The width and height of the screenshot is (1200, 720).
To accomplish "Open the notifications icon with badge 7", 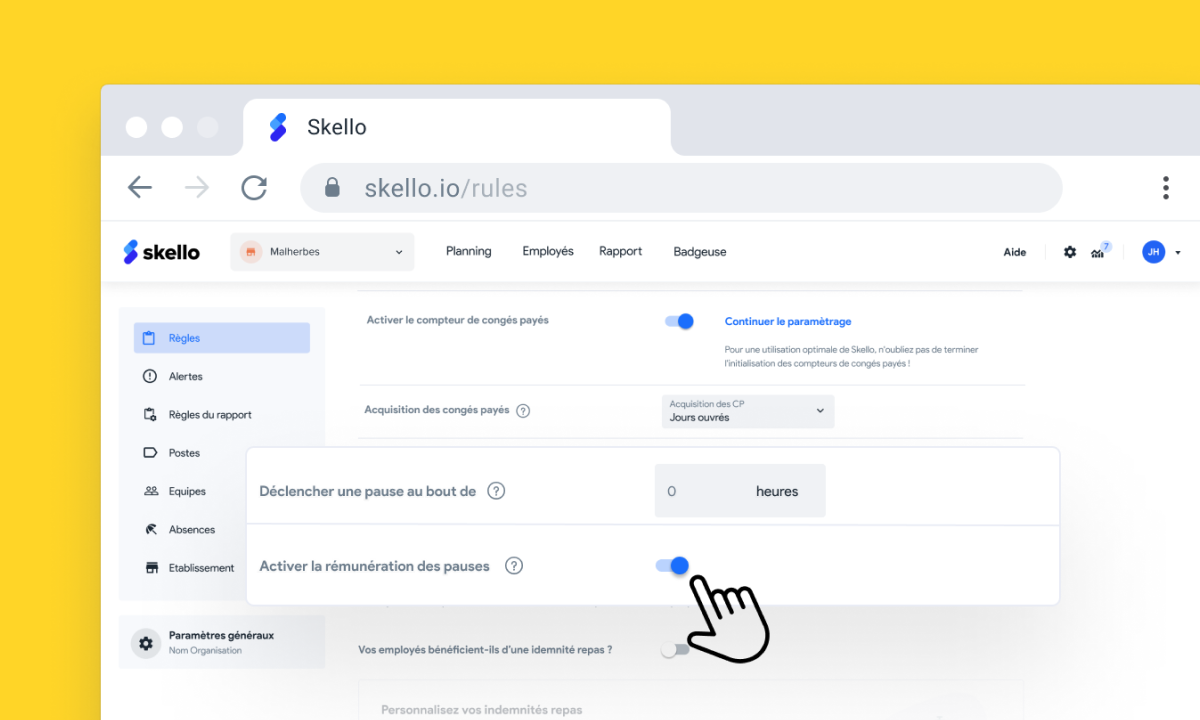I will [x=1100, y=251].
